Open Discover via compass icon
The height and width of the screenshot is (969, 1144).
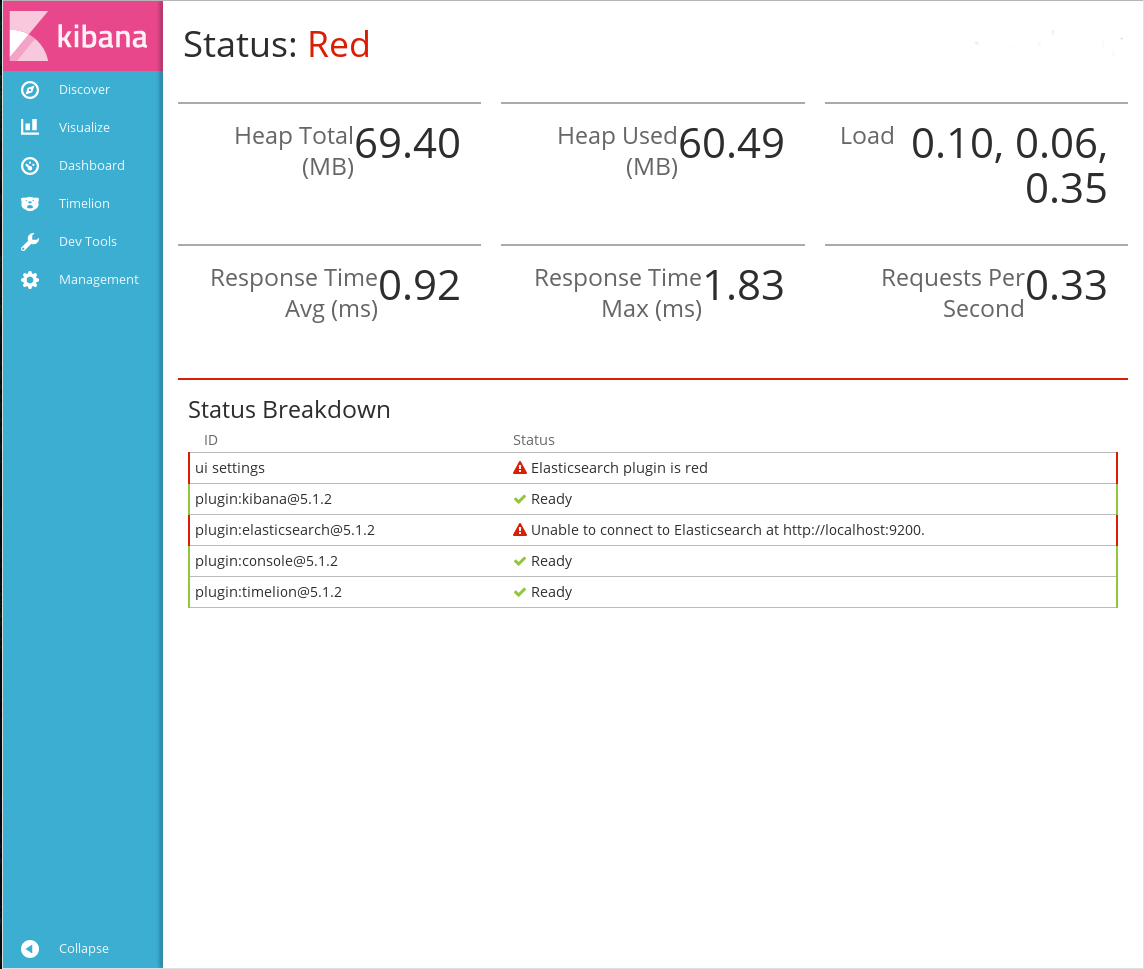pos(30,90)
